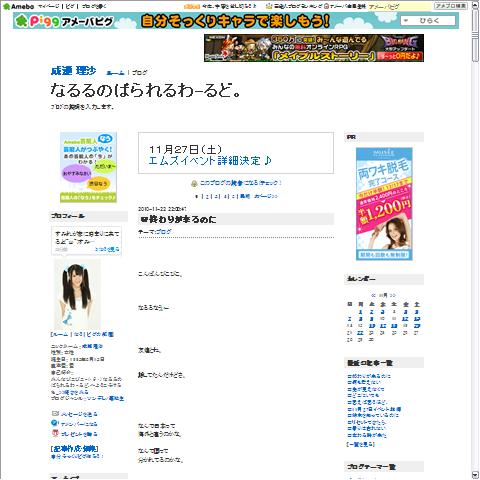Go to next month with >> in calendar
480x480 pixels.
click(x=393, y=295)
